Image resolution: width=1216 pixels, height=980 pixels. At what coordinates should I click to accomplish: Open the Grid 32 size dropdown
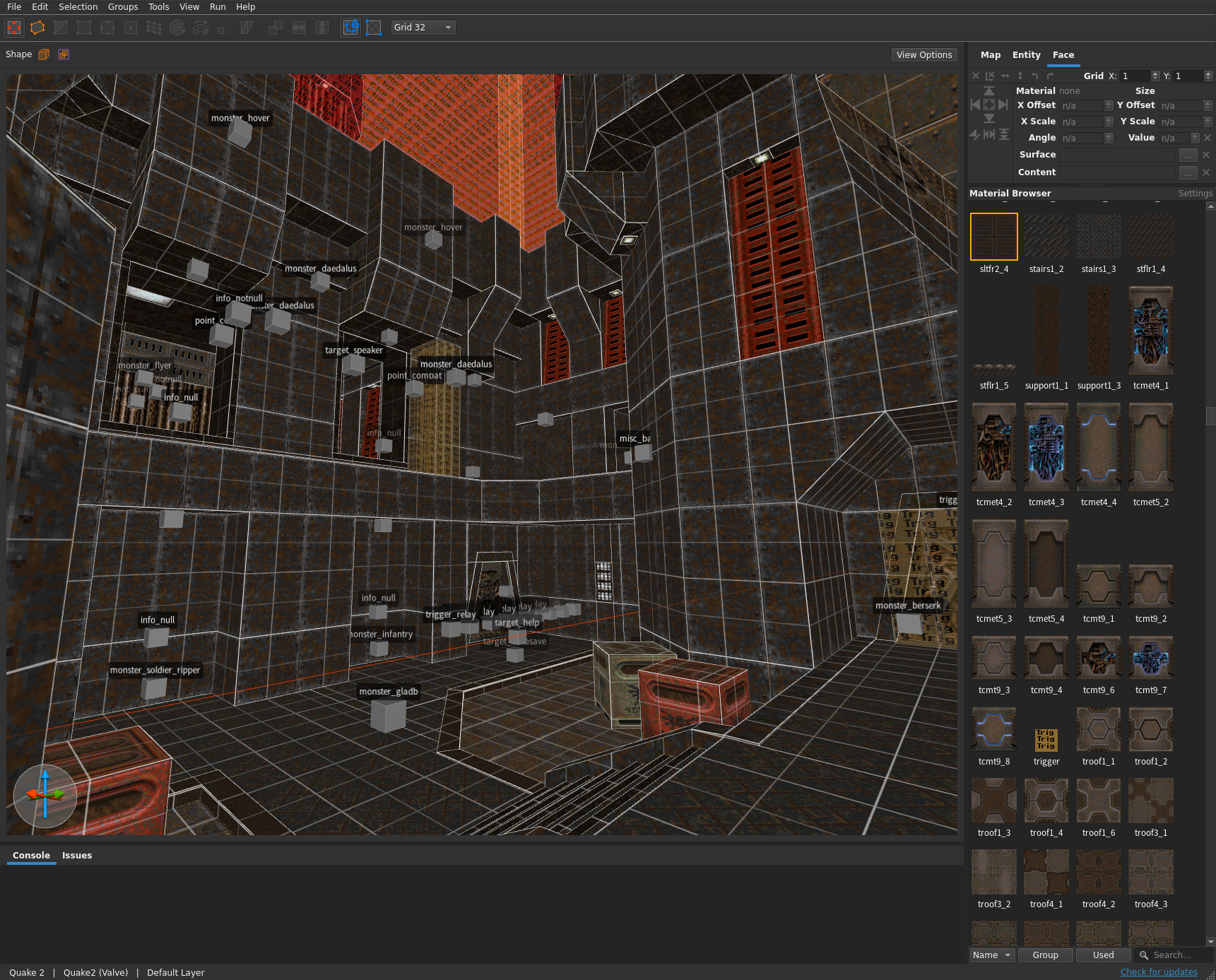coord(423,28)
